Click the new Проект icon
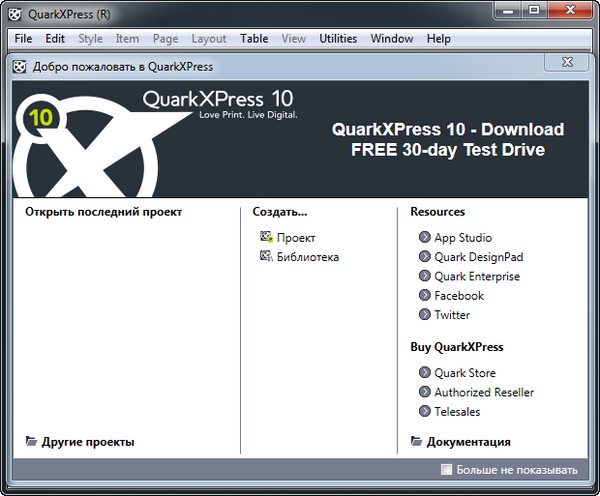 click(x=266, y=238)
